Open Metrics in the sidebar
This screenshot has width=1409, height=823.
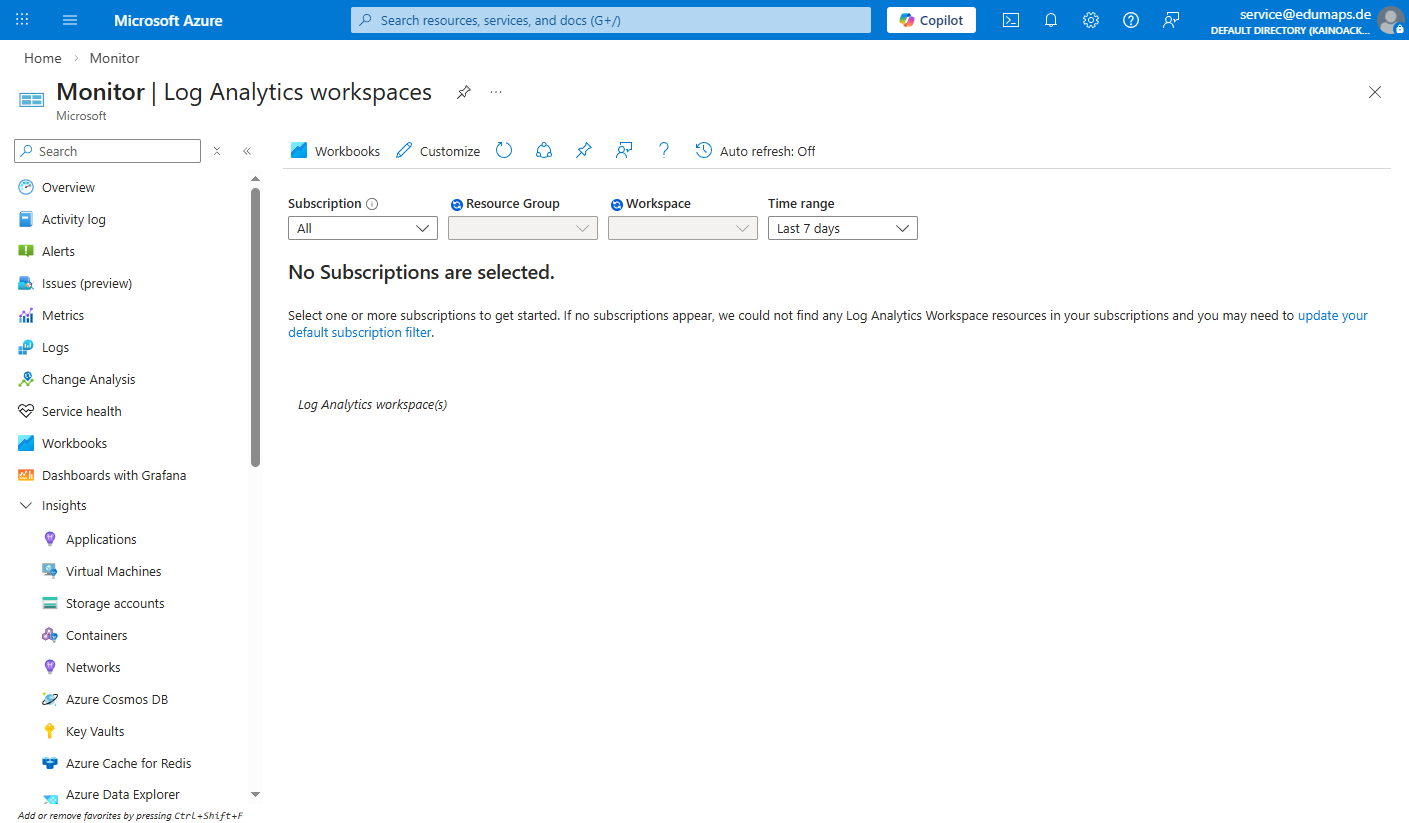(63, 315)
